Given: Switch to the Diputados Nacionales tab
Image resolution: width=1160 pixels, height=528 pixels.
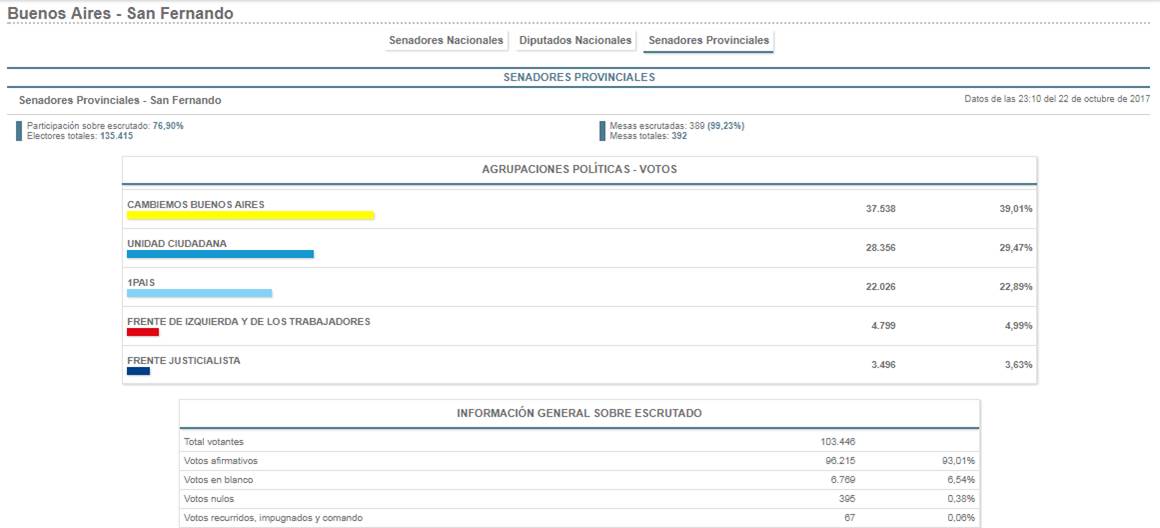Looking at the screenshot, I should coord(575,41).
